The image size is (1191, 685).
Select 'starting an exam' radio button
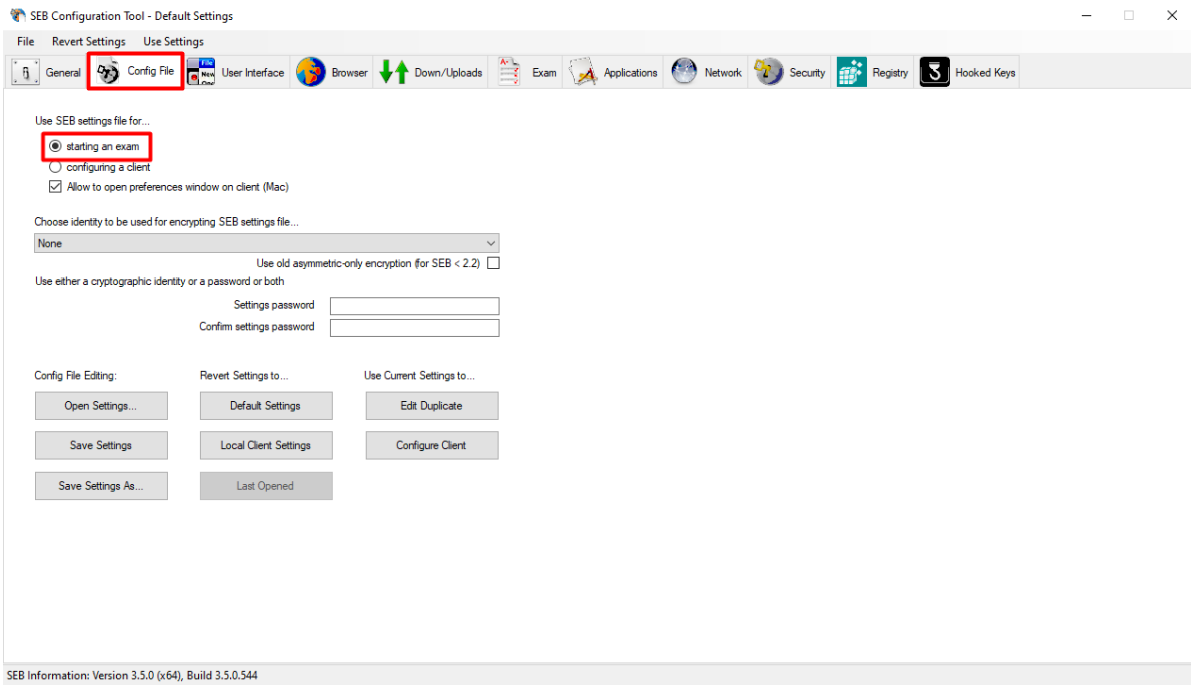(x=55, y=147)
